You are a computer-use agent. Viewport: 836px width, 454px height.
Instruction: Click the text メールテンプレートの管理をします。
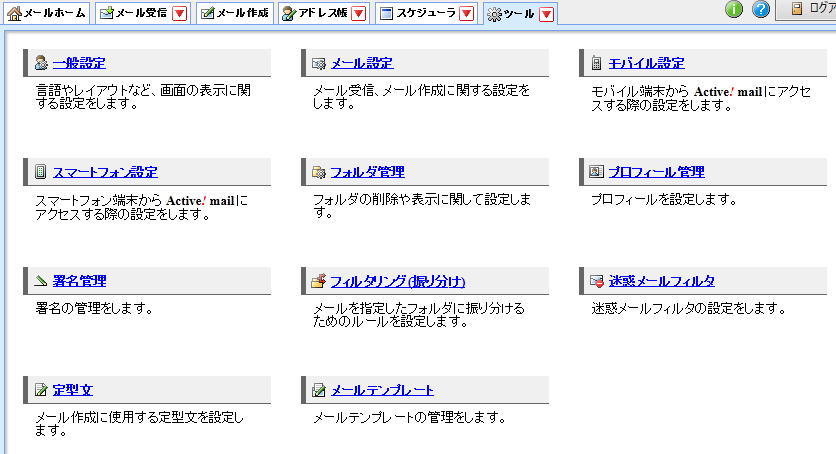[x=409, y=417]
